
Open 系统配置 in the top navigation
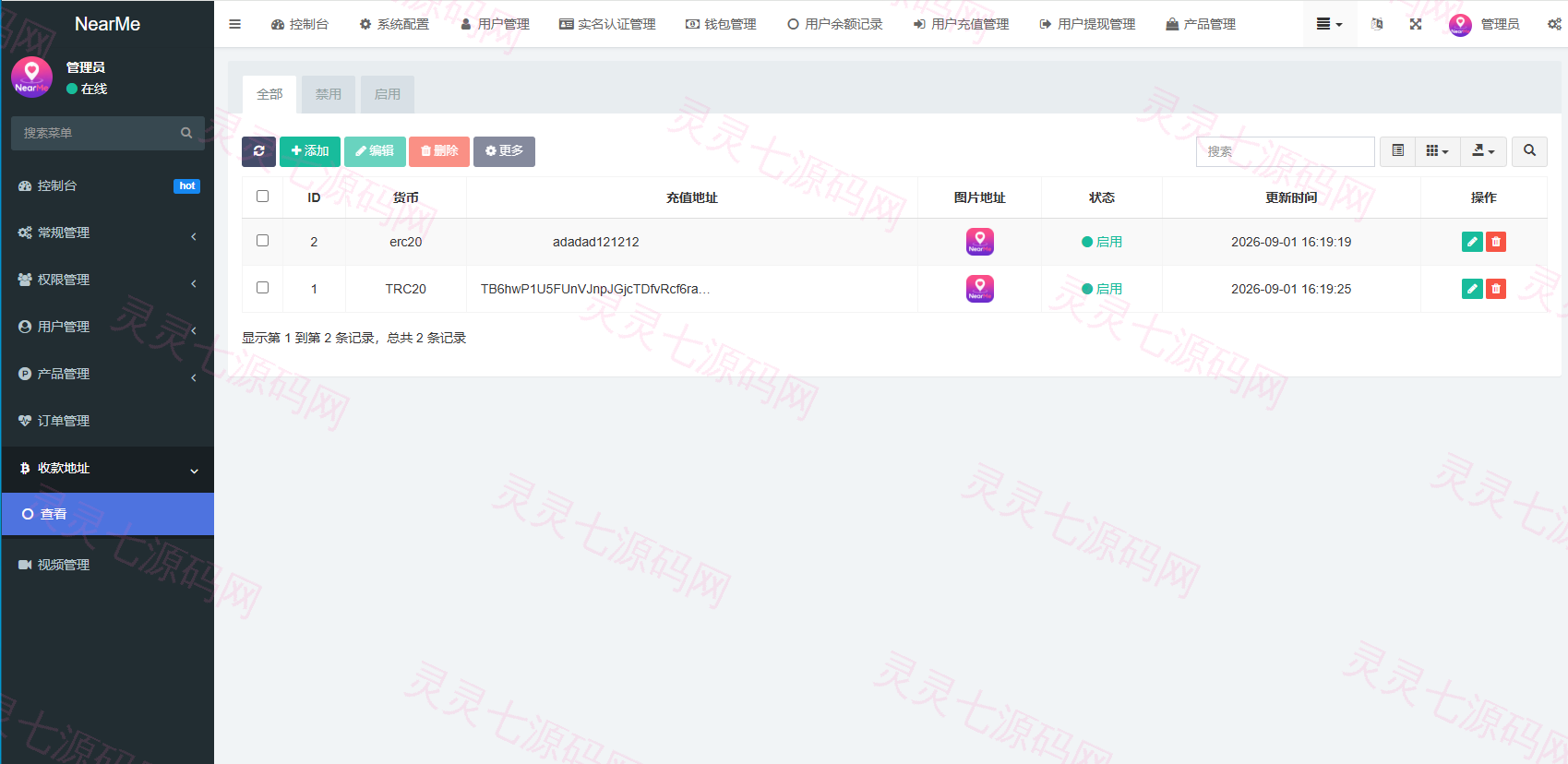coord(394,24)
